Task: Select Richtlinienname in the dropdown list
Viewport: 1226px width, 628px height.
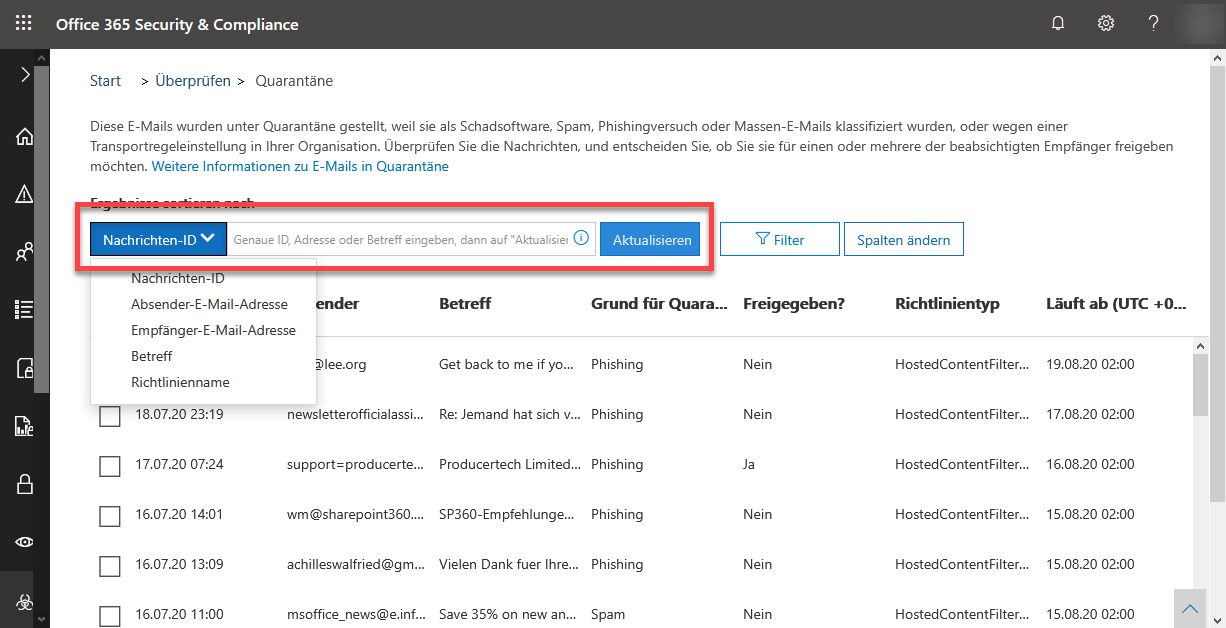Action: [180, 382]
